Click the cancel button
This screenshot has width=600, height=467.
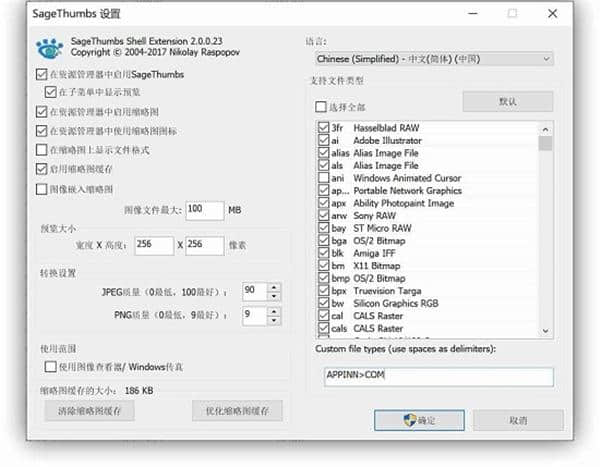[518, 420]
